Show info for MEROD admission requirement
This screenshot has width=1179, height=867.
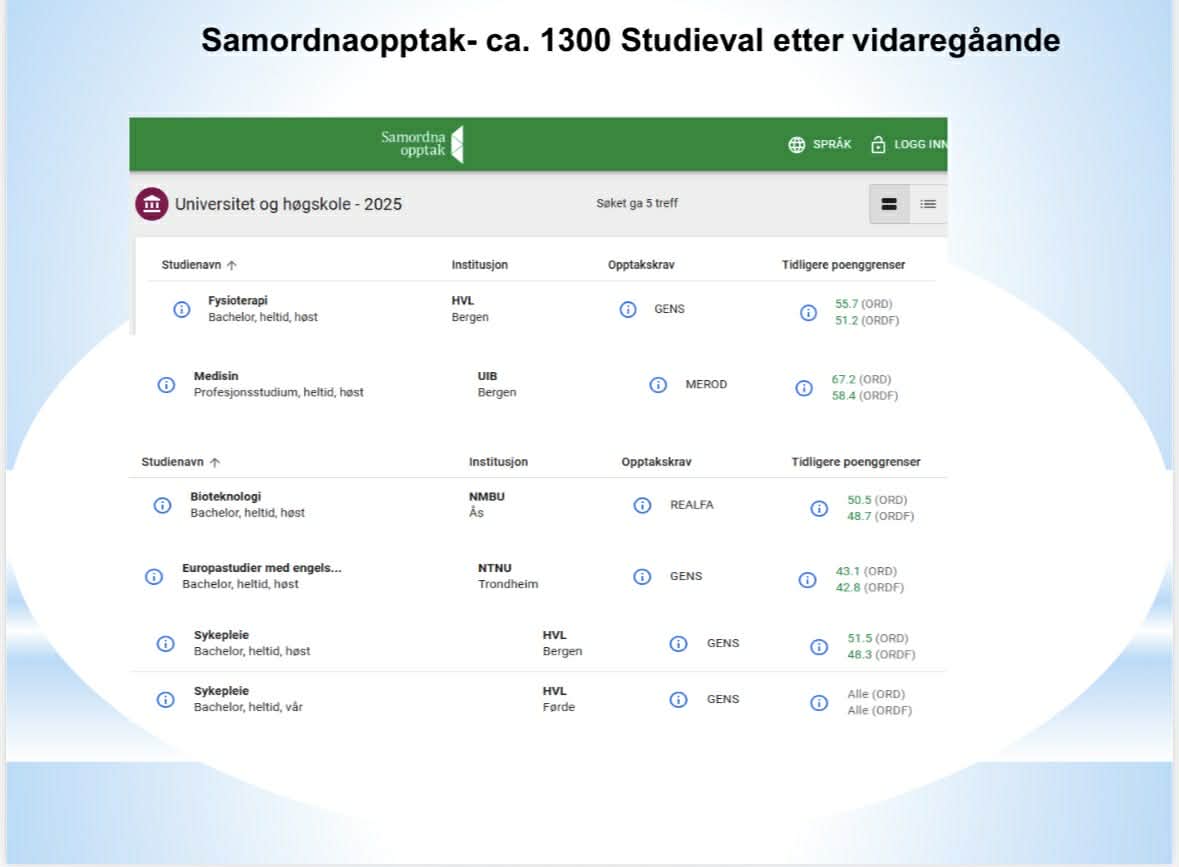point(658,385)
